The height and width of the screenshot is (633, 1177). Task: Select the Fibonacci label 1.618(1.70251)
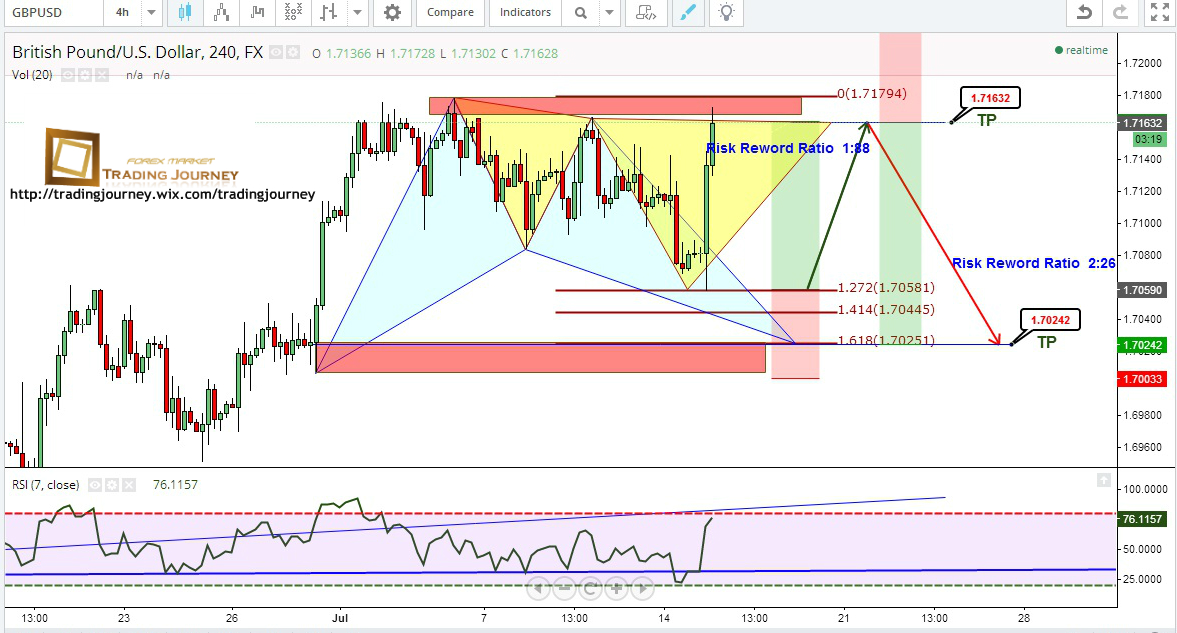tap(886, 340)
